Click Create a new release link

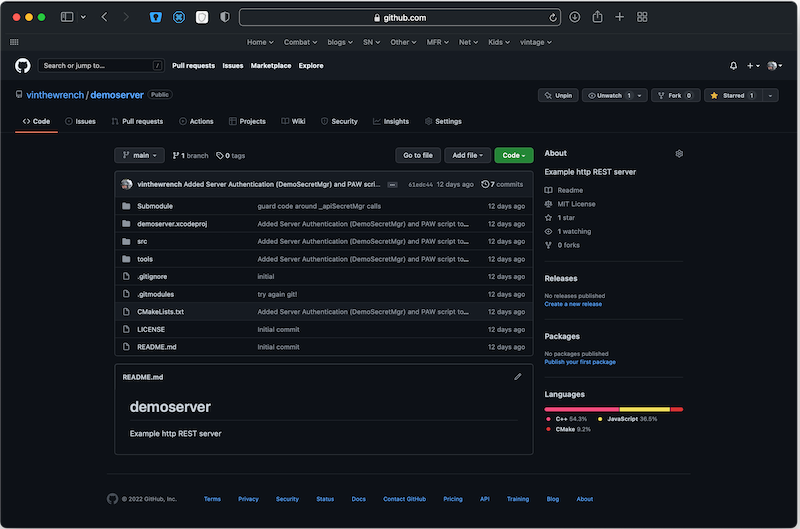click(x=573, y=304)
